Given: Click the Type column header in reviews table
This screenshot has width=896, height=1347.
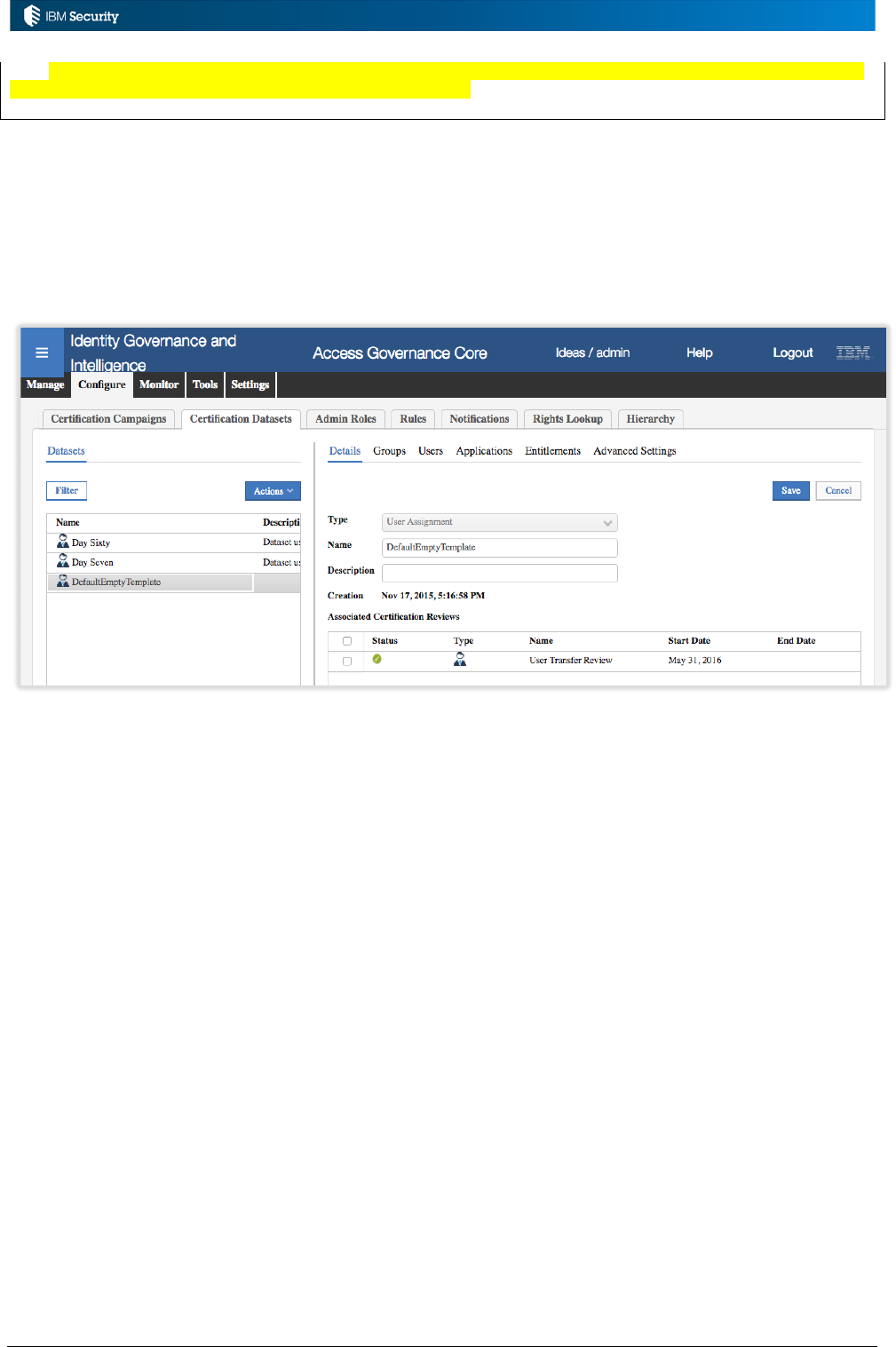Looking at the screenshot, I should (464, 641).
